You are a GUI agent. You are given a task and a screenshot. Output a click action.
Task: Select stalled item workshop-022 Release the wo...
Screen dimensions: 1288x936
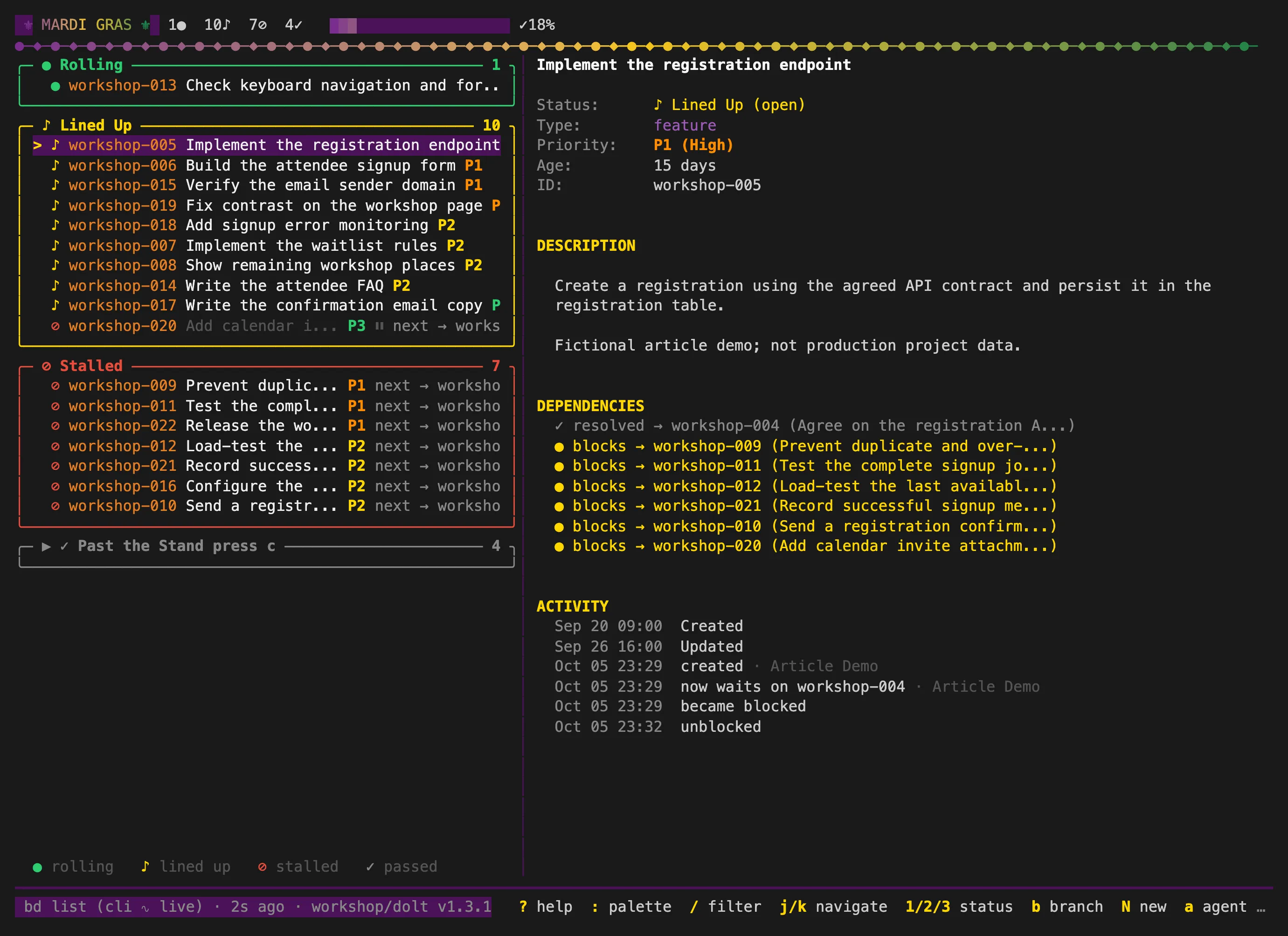(x=266, y=426)
